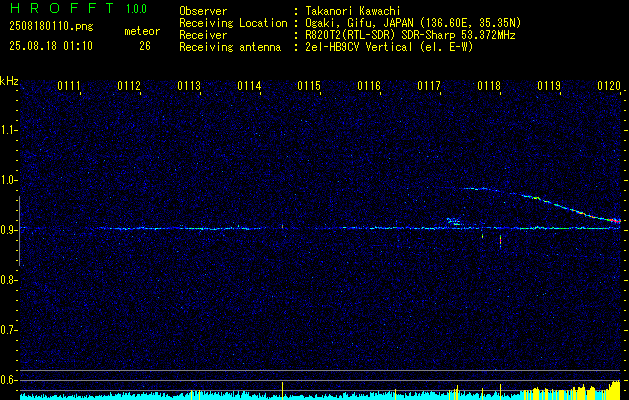Click the Receiving Location label

[233, 23]
